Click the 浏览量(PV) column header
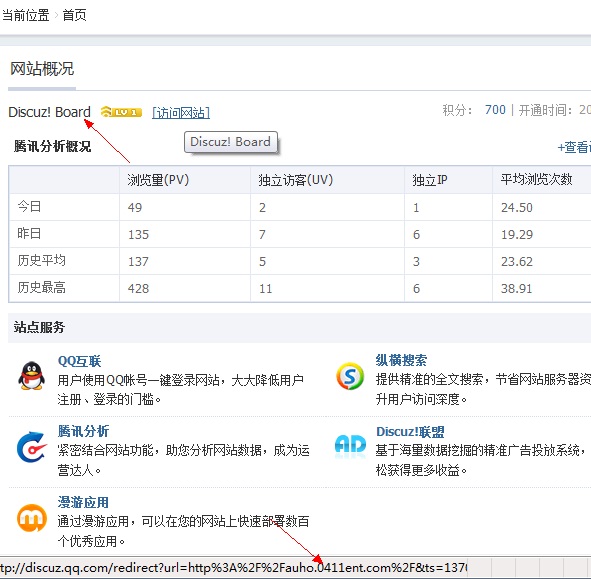The image size is (591, 579). (158, 180)
